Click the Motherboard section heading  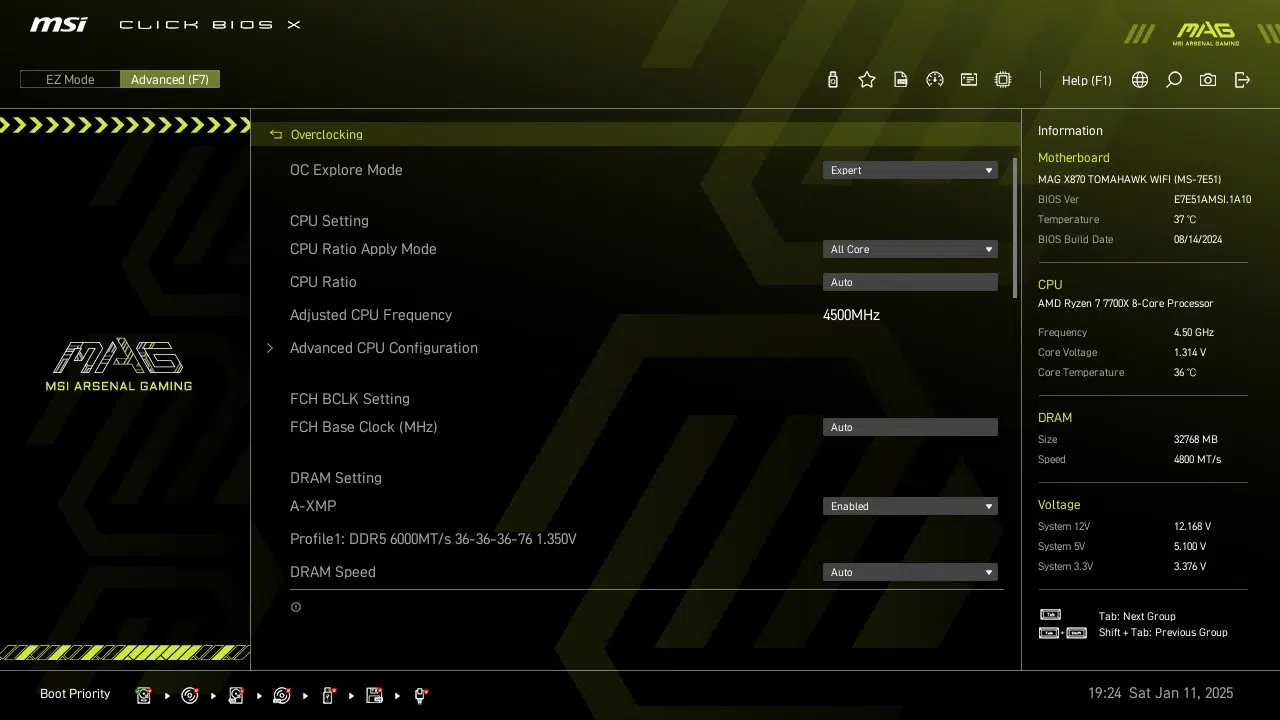point(1073,158)
